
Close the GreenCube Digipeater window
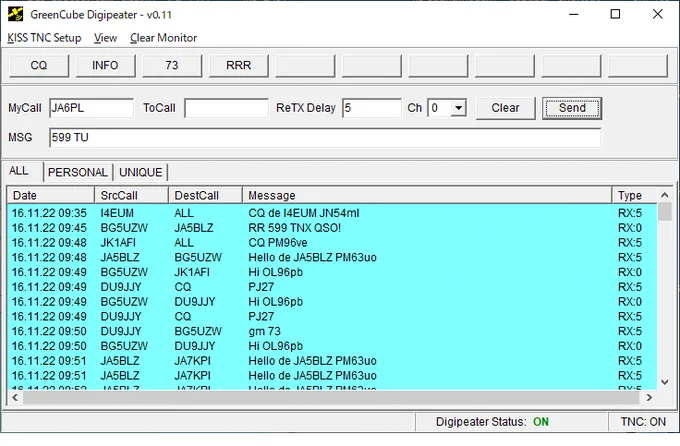[x=657, y=14]
